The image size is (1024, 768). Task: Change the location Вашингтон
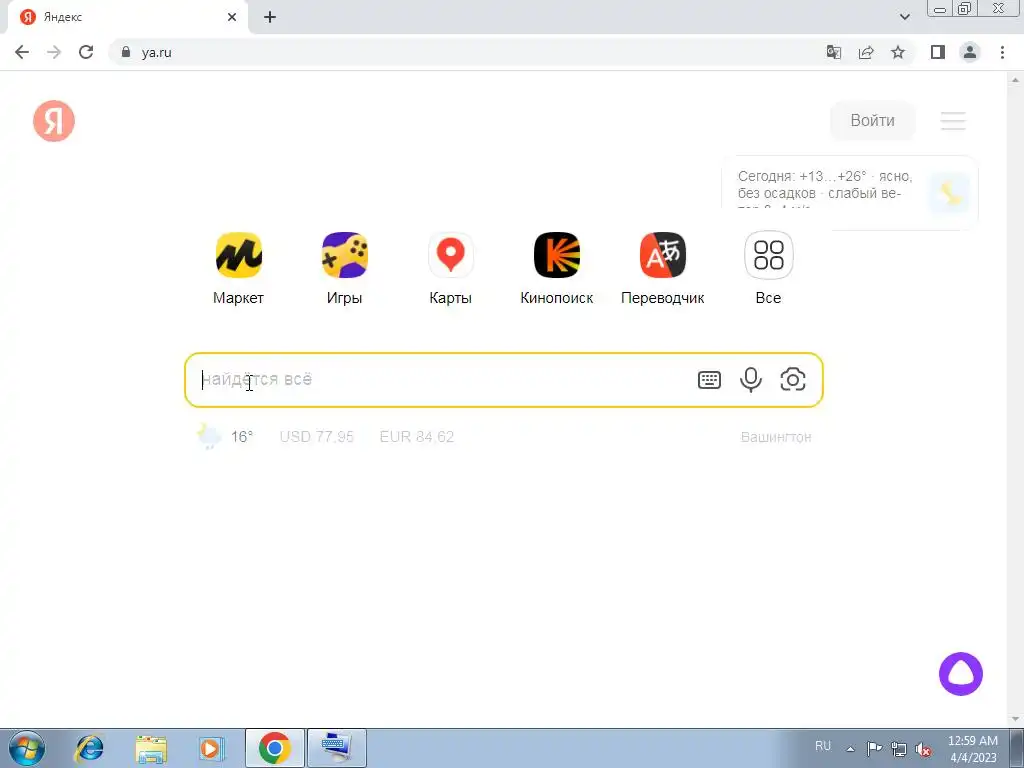tap(776, 437)
